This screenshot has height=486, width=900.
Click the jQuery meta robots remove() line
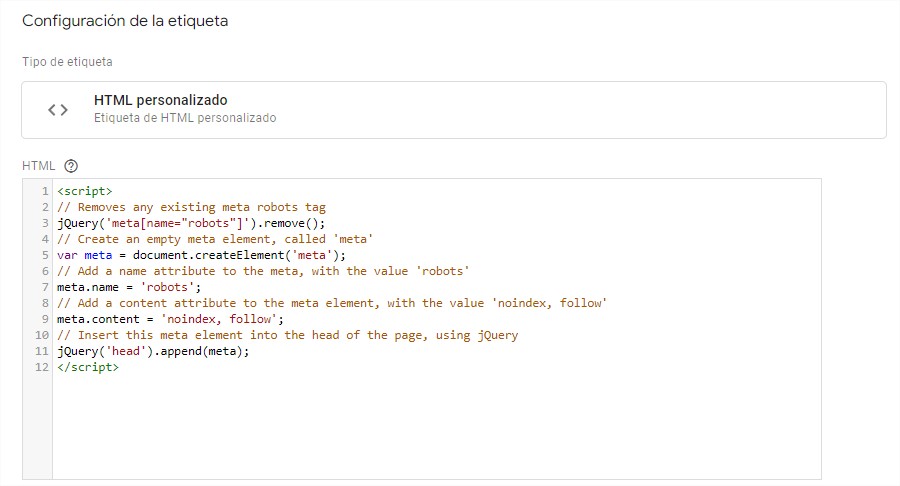coord(191,223)
